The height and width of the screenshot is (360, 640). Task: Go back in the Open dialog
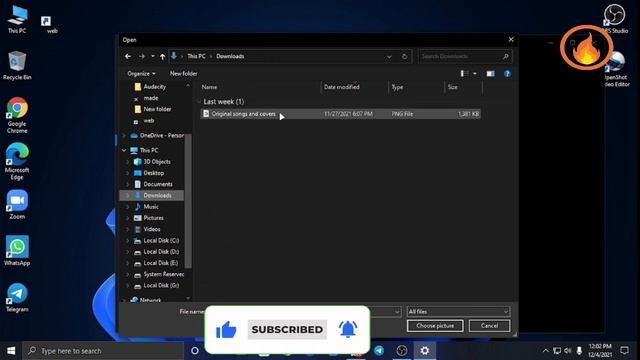click(128, 56)
